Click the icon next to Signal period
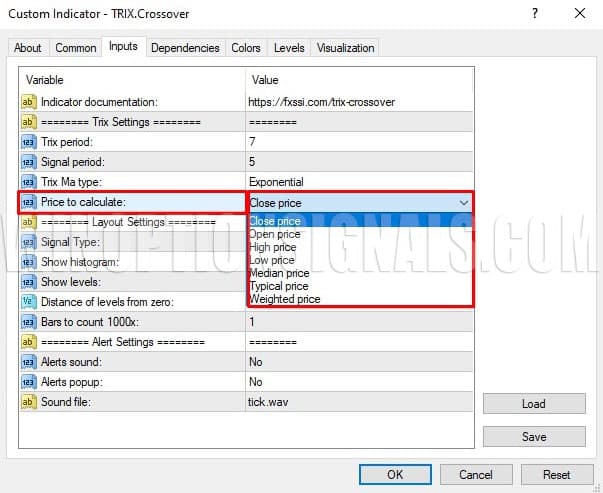 pyautogui.click(x=28, y=162)
